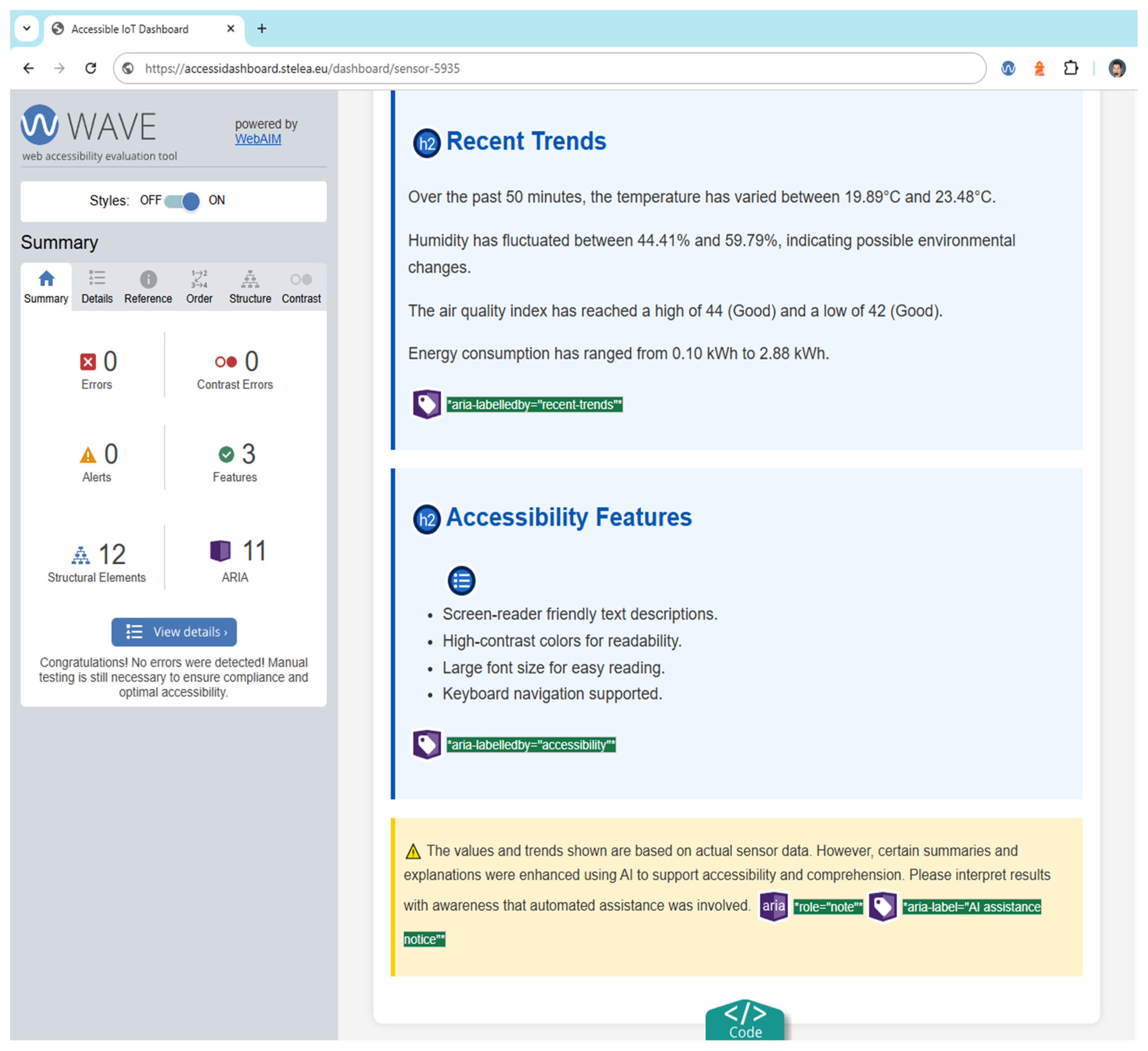Click the browser forward arrow
This screenshot has height=1051, width=1148.
click(x=59, y=69)
